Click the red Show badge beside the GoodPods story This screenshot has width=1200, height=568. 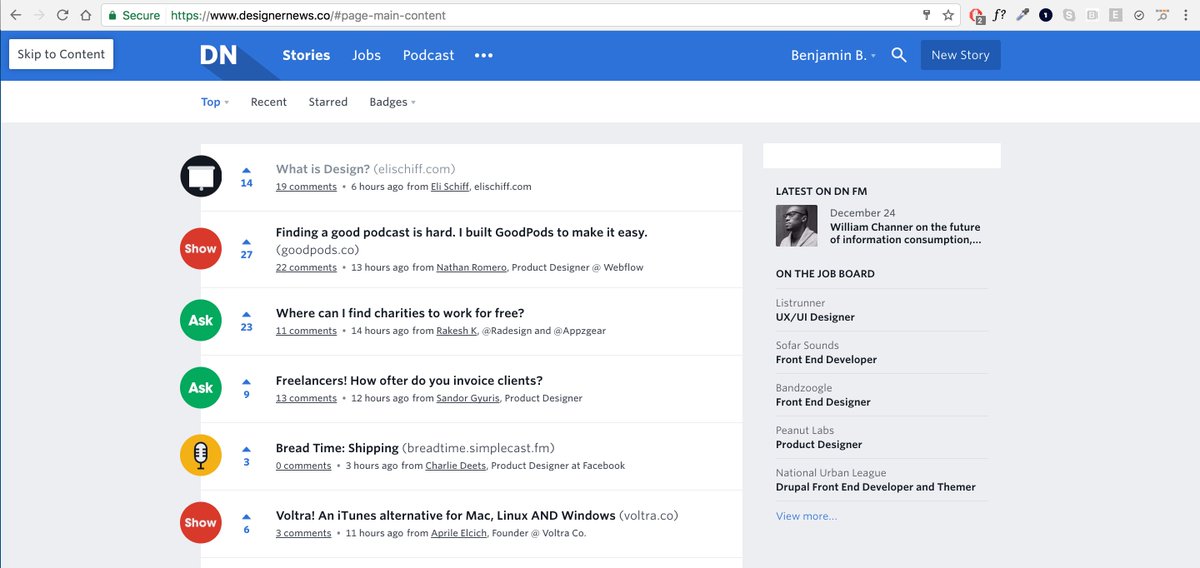pos(201,249)
